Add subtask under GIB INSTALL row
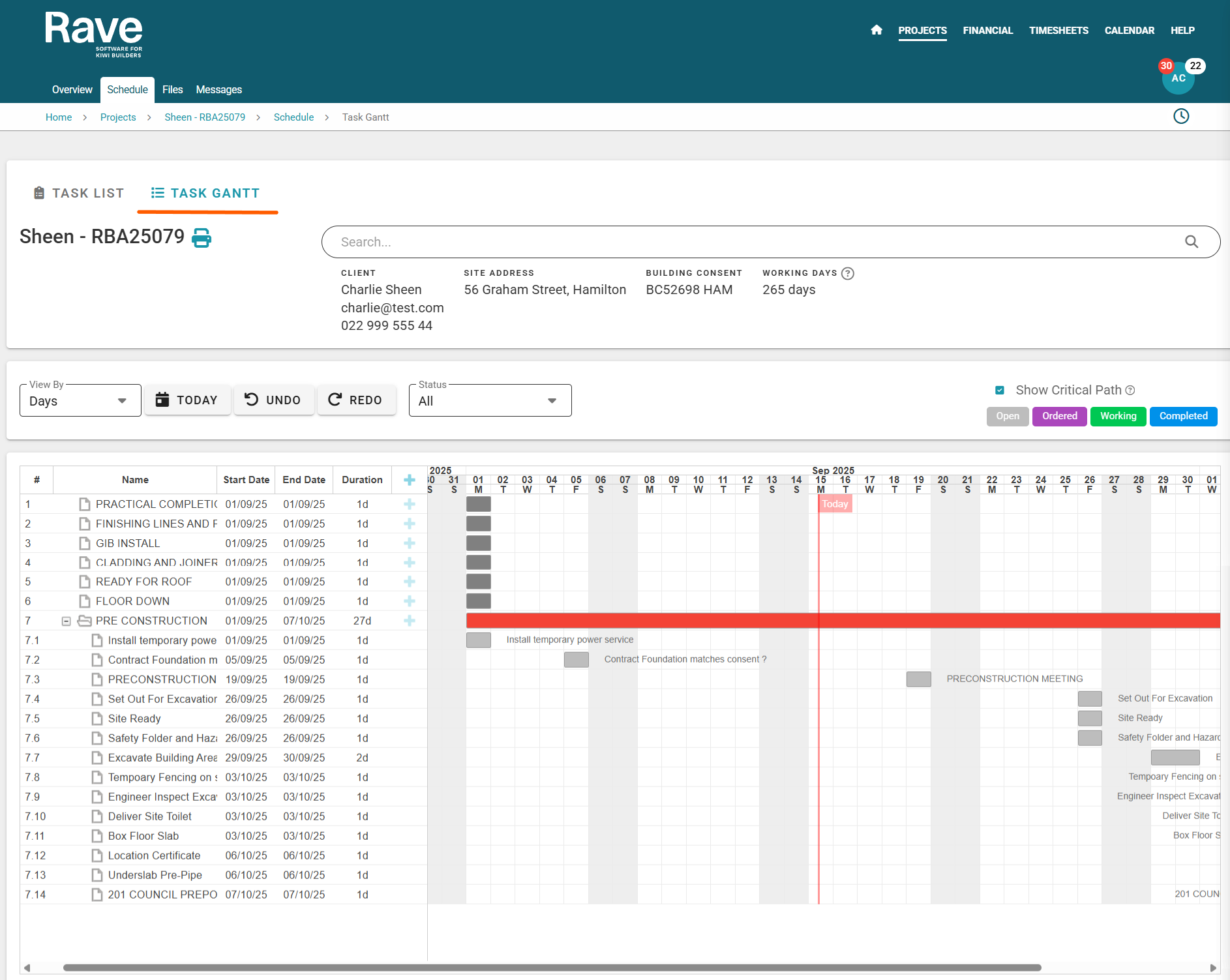Viewport: 1230px width, 980px height. pos(410,543)
